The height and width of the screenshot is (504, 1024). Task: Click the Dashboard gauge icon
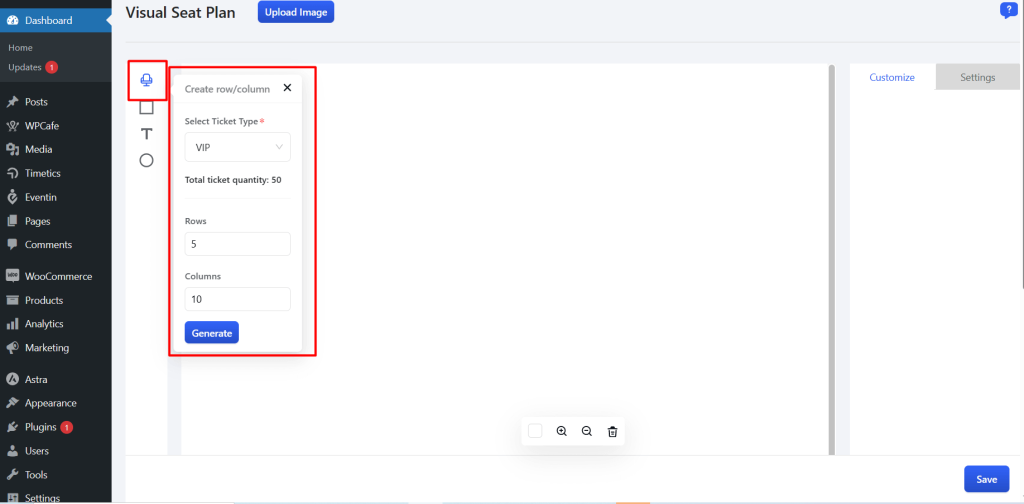coord(12,20)
